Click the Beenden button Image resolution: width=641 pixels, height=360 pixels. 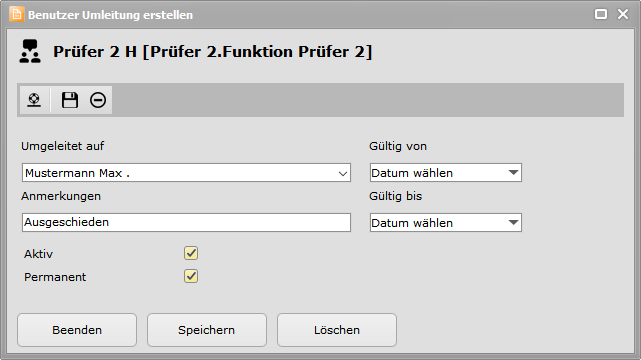(77, 330)
